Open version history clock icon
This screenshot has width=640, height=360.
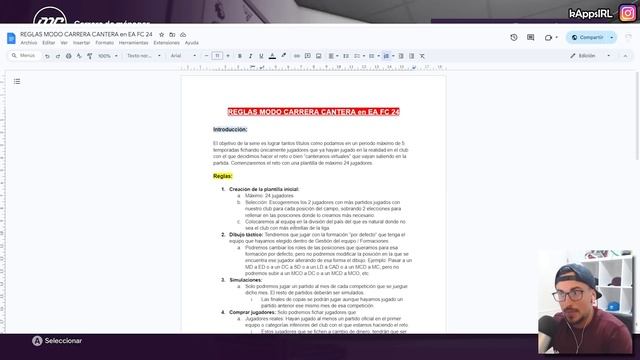[514, 38]
